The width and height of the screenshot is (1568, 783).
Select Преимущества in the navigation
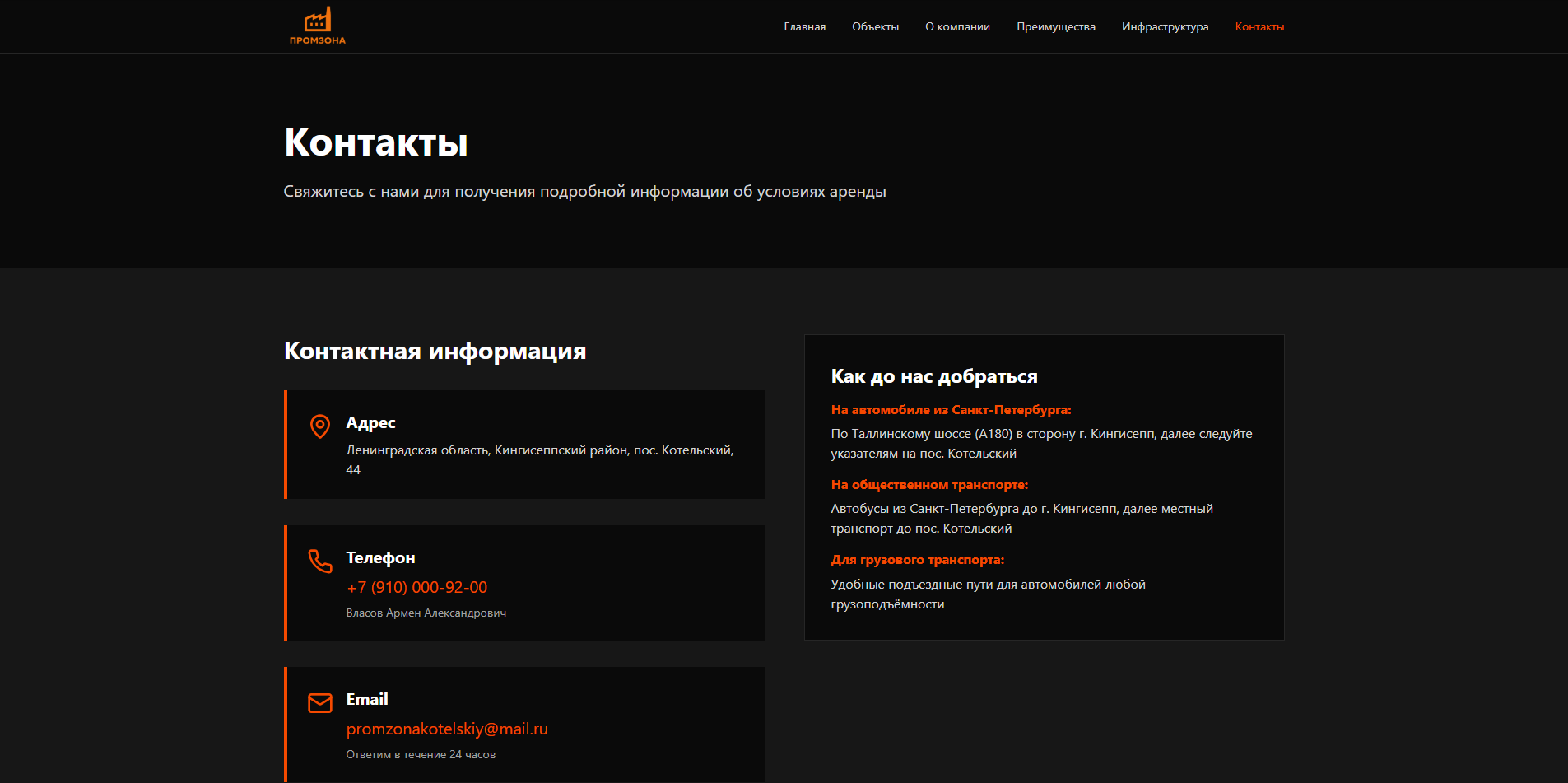1055,27
